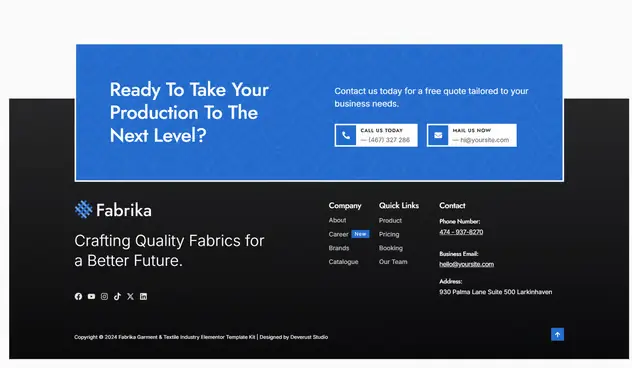Click the hello@yoursite.com email link
This screenshot has height=368, width=632.
tap(466, 264)
